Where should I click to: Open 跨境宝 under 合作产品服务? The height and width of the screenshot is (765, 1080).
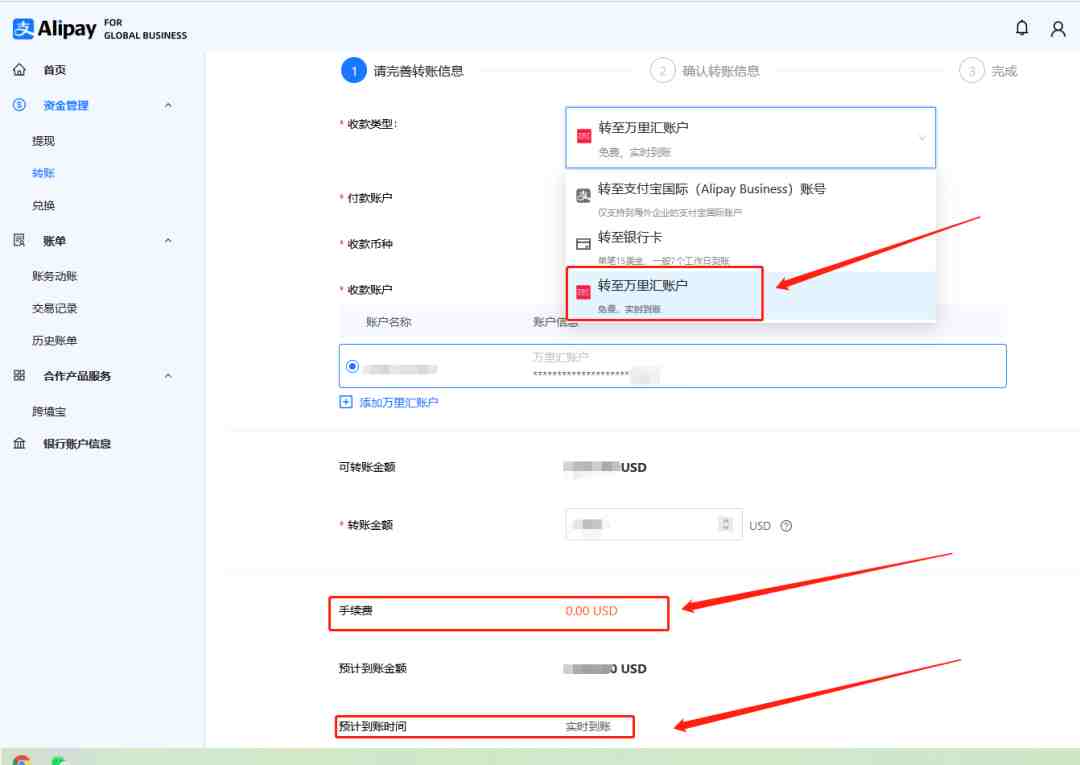[x=49, y=412]
